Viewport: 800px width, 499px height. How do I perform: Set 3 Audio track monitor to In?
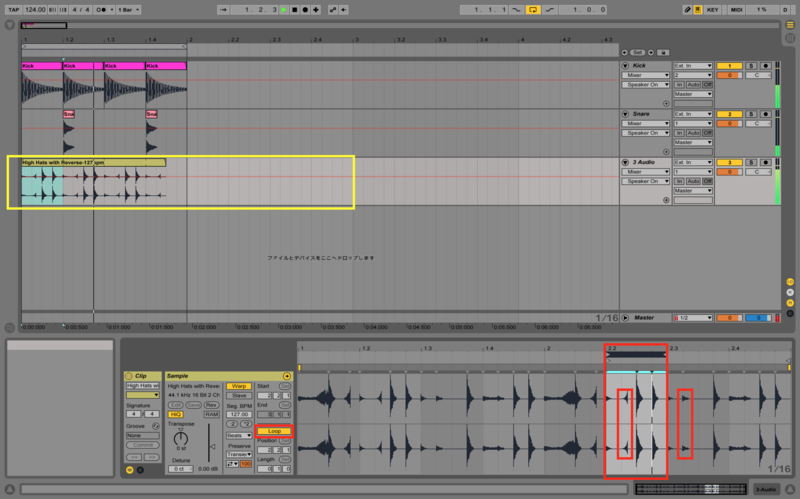tap(679, 181)
